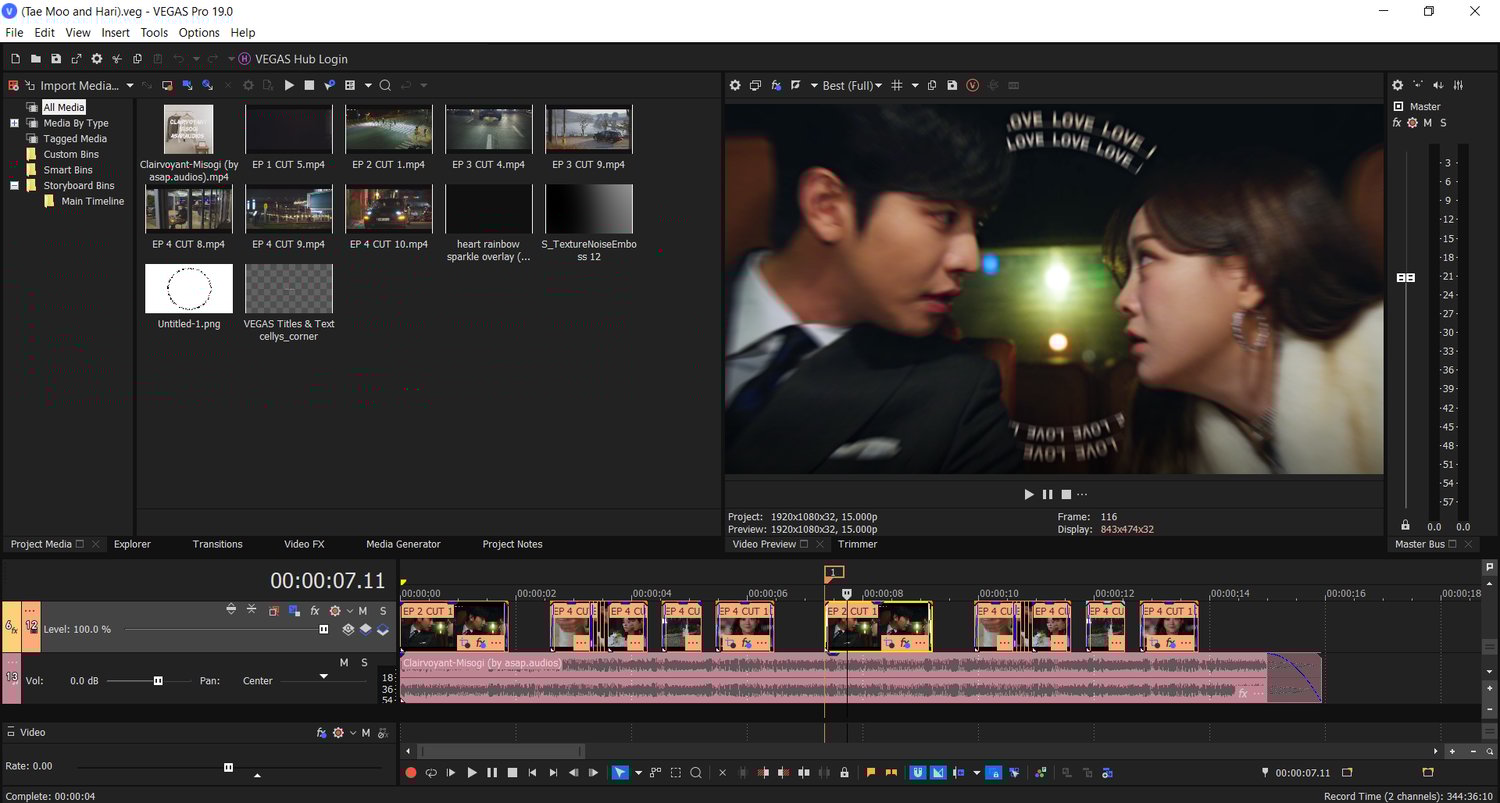Switch to the Video FX tab
1500x803 pixels.
pos(304,544)
